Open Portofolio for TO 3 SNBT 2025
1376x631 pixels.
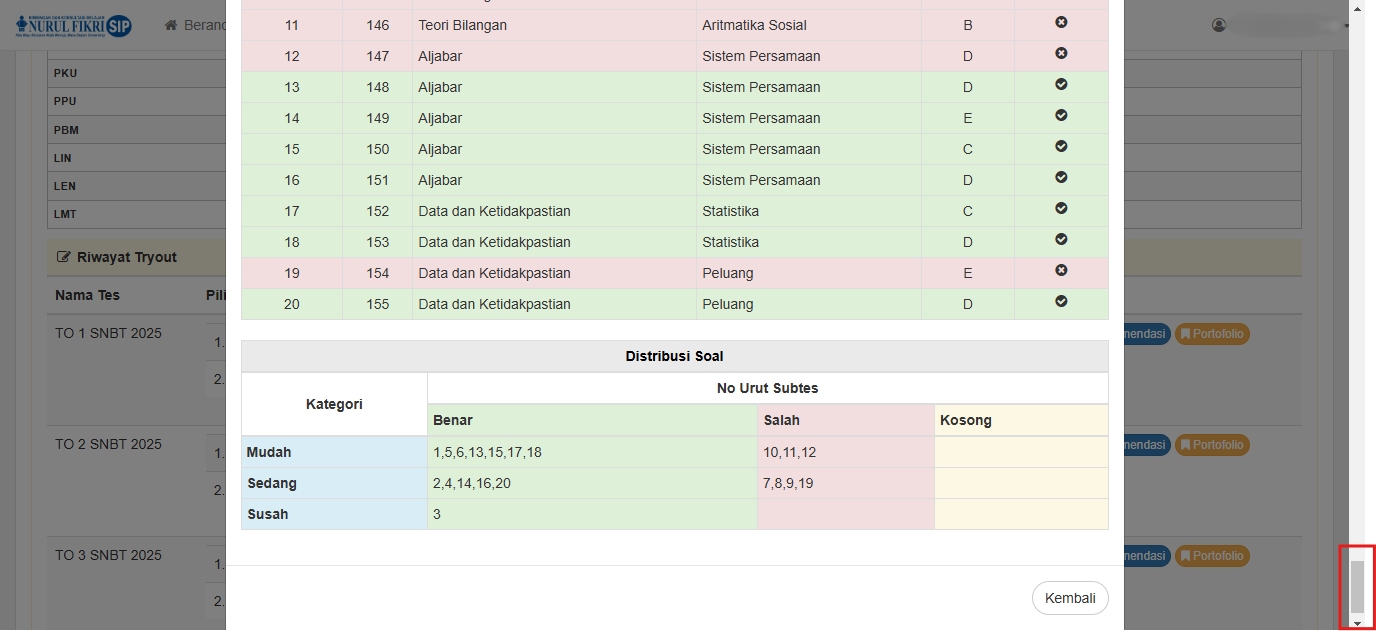(1212, 556)
